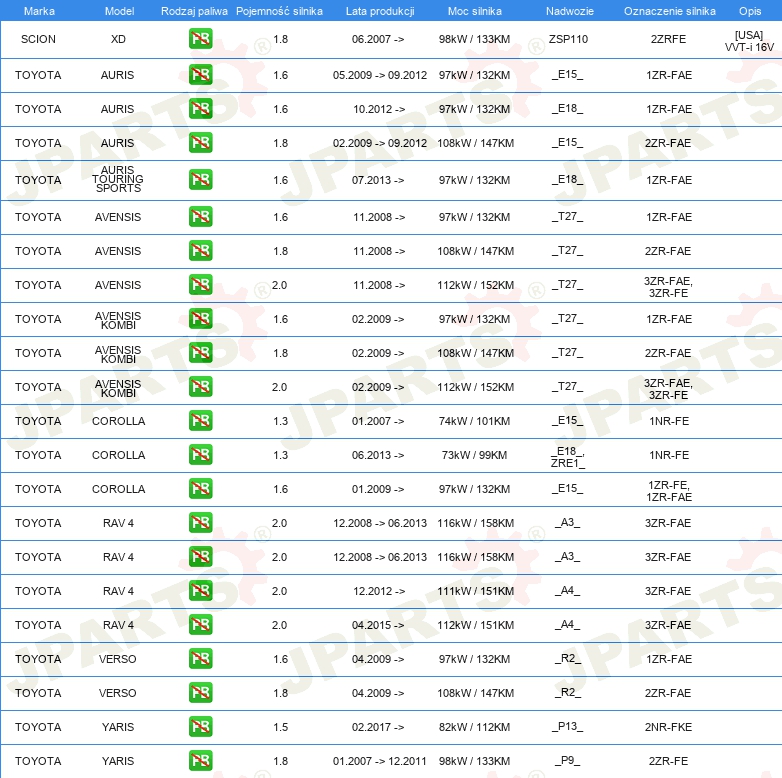Click the Nadwozie column header
Viewport: 782px width, 778px height.
[x=570, y=11]
